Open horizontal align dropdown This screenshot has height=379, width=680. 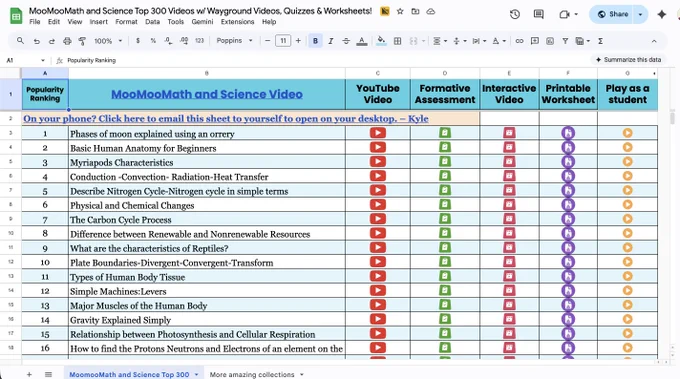440,41
